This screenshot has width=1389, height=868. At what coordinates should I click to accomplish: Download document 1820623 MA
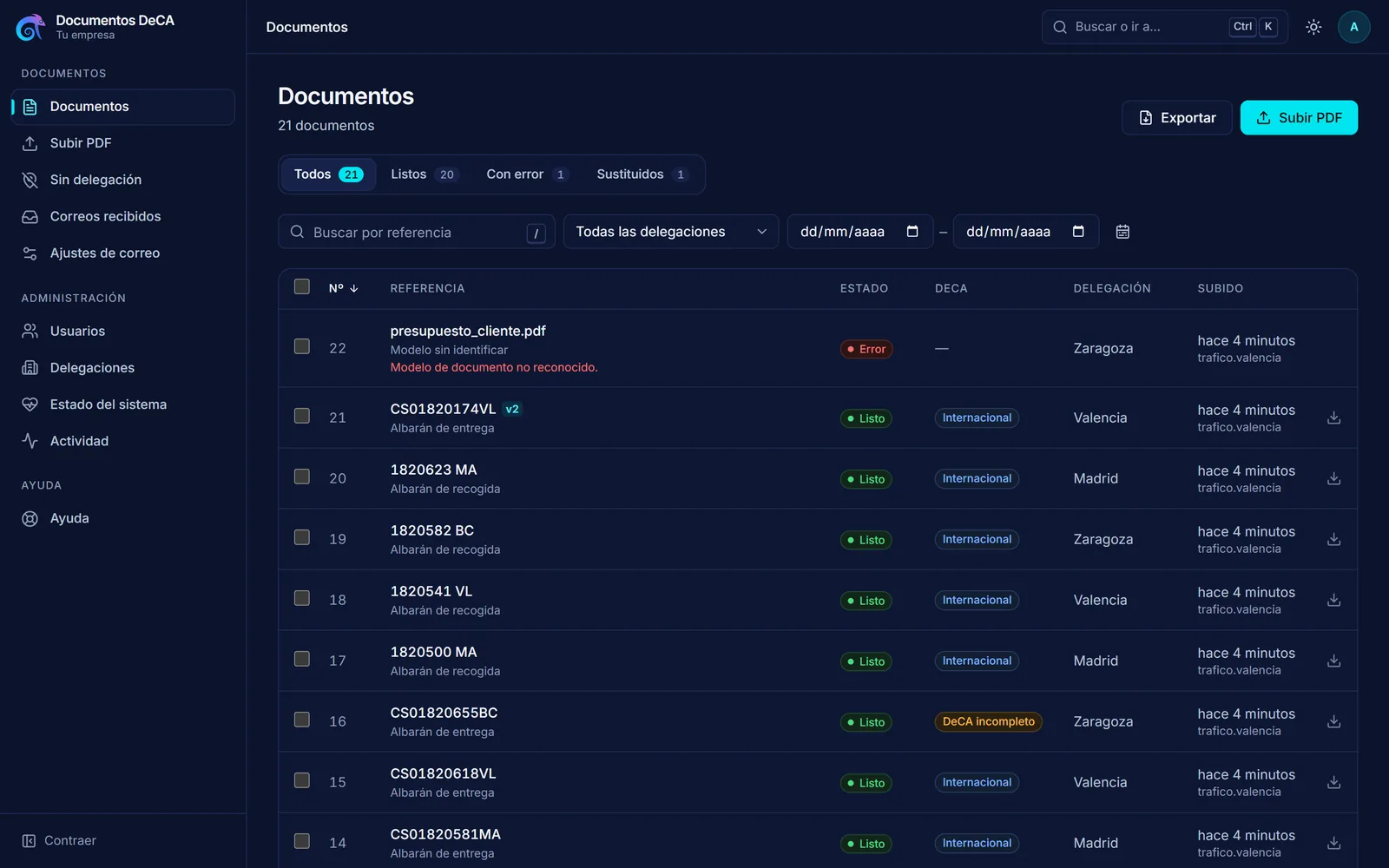coord(1334,478)
